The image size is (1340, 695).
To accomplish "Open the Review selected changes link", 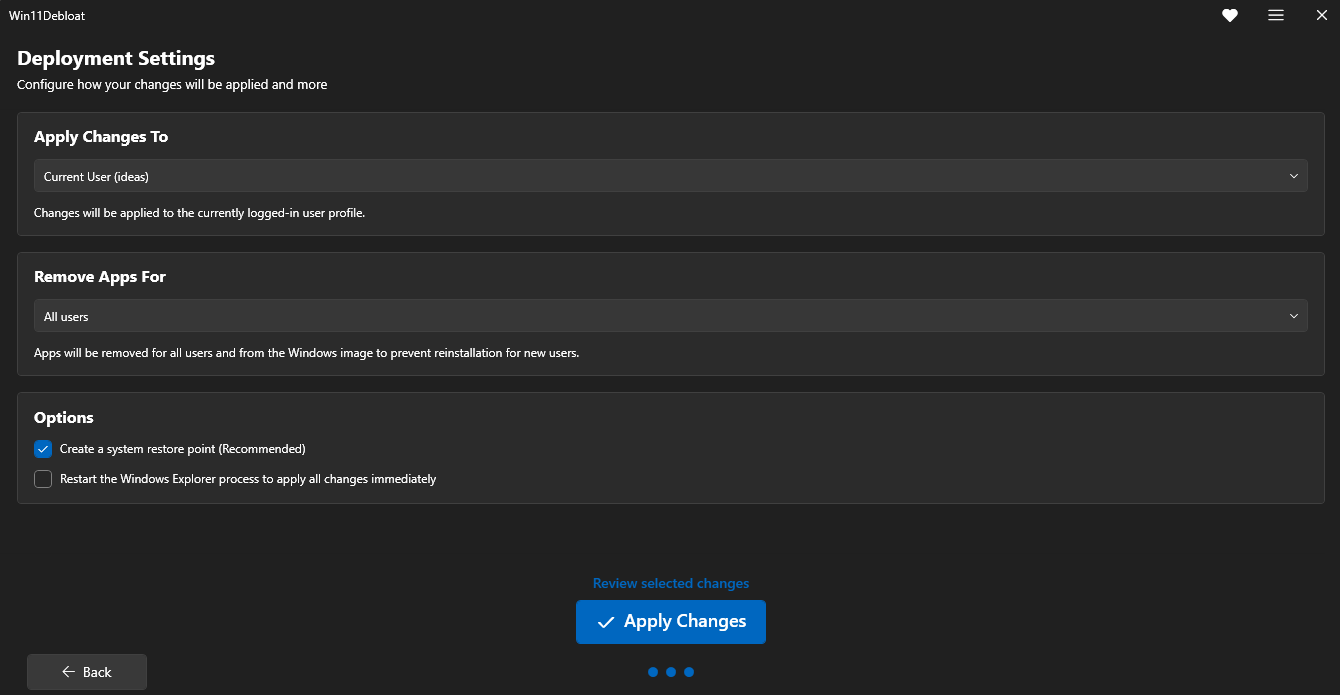I will coord(671,583).
